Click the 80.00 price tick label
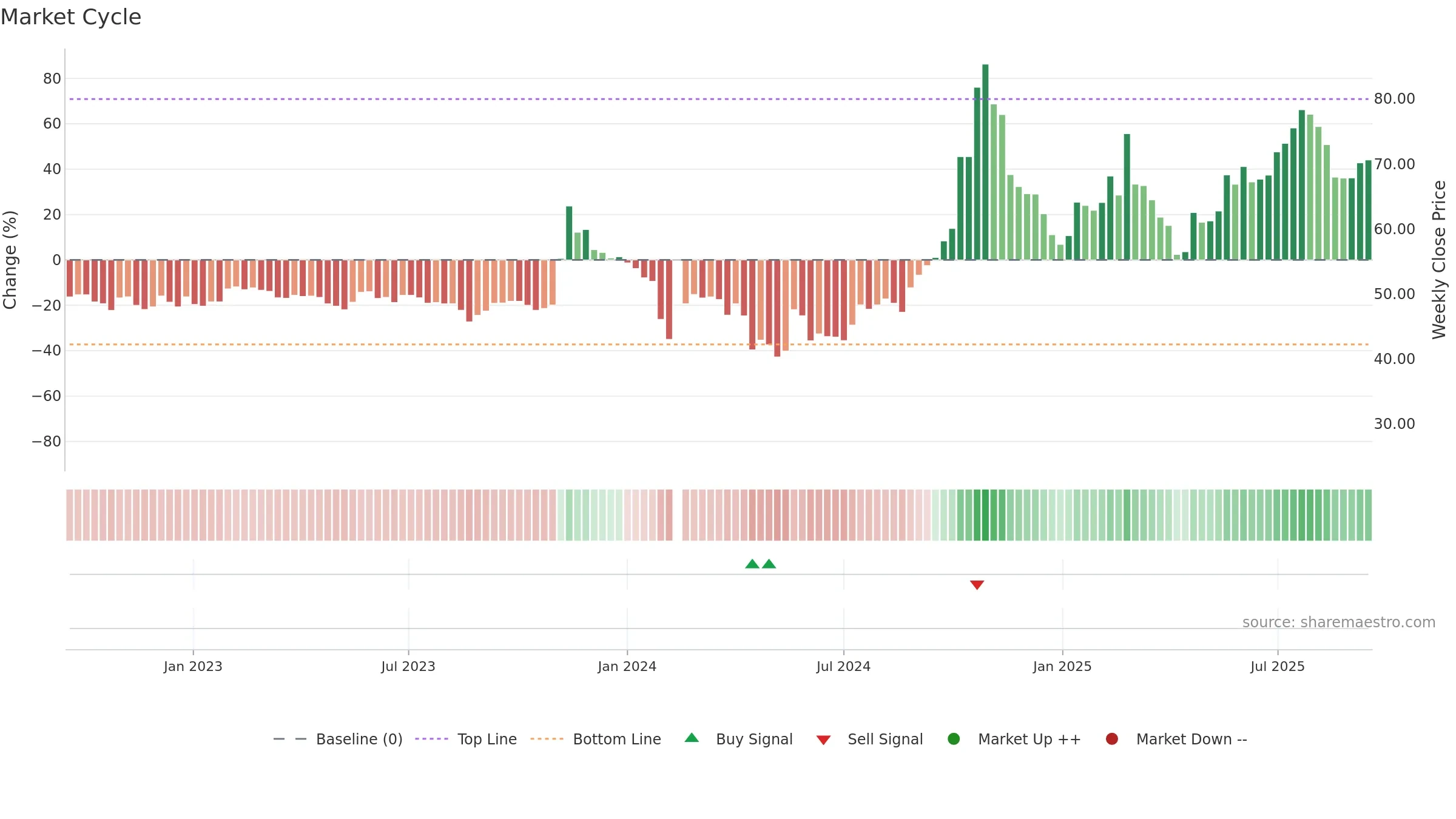The image size is (1456, 819). [1394, 99]
